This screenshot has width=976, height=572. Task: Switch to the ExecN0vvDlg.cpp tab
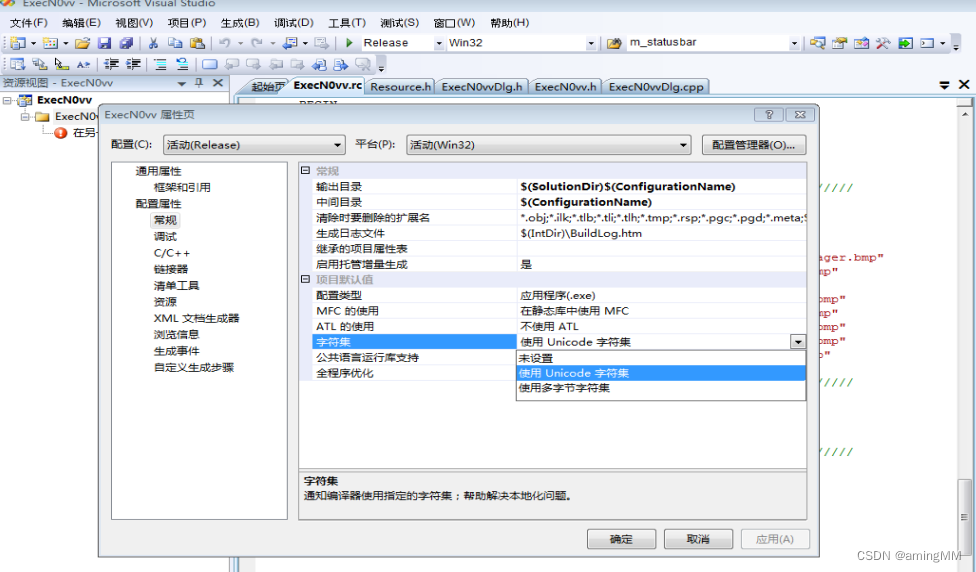click(x=656, y=87)
